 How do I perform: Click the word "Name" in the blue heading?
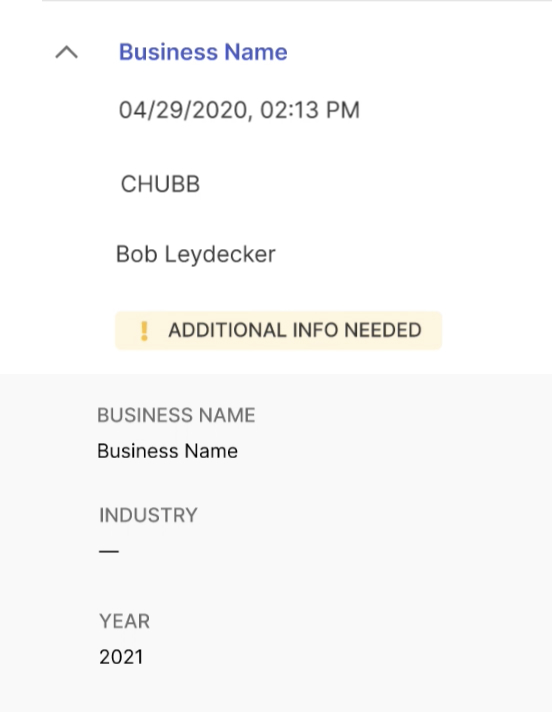point(256,52)
